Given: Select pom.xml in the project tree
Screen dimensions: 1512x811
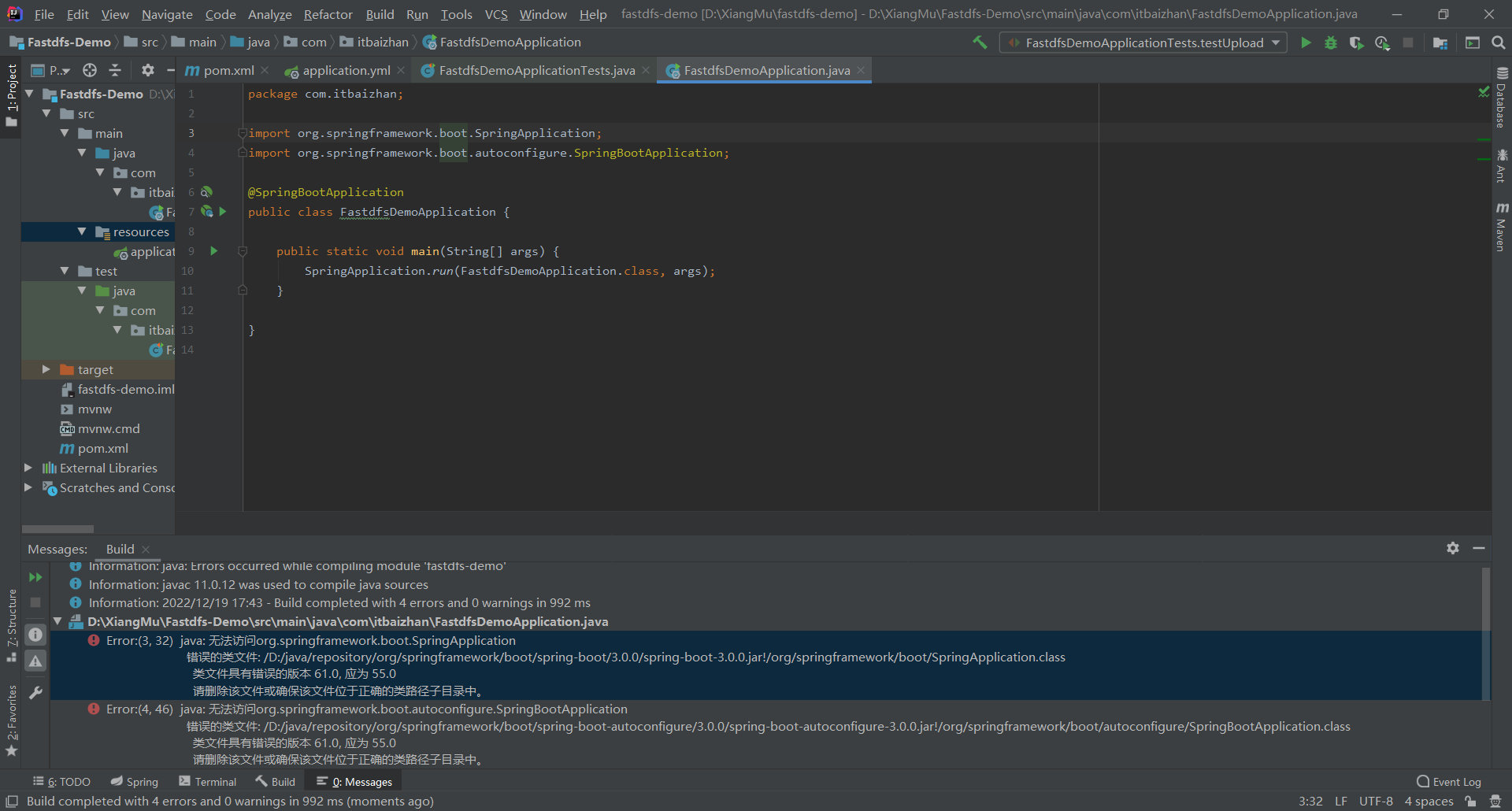Looking at the screenshot, I should tap(102, 448).
